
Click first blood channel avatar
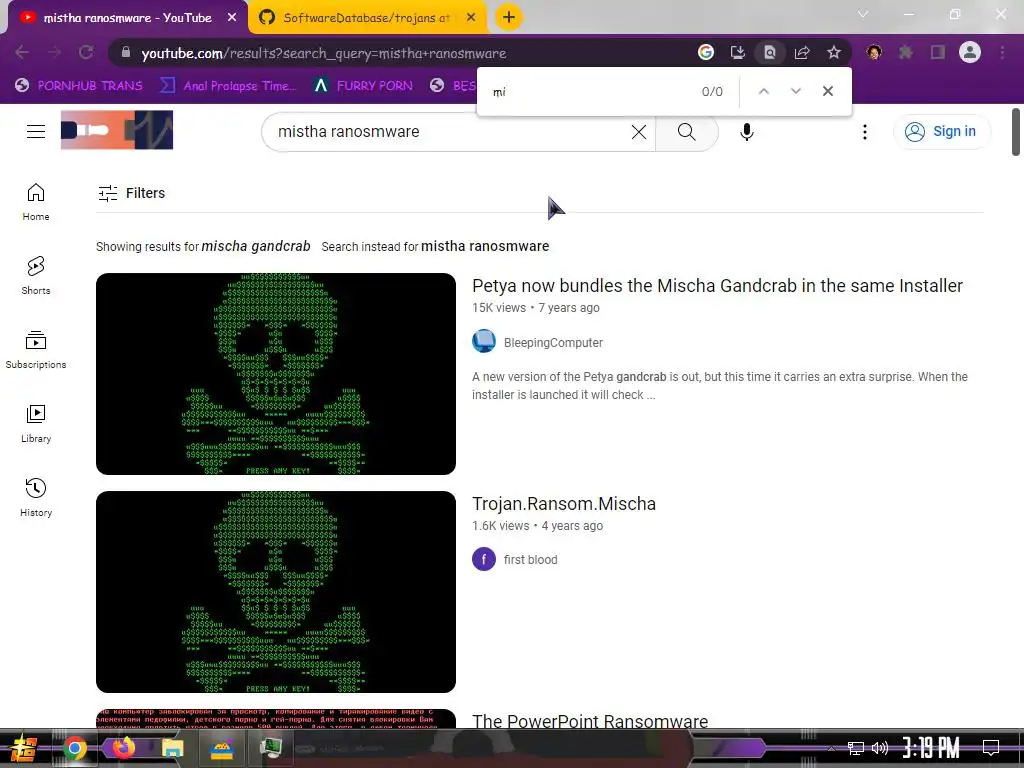pos(484,559)
